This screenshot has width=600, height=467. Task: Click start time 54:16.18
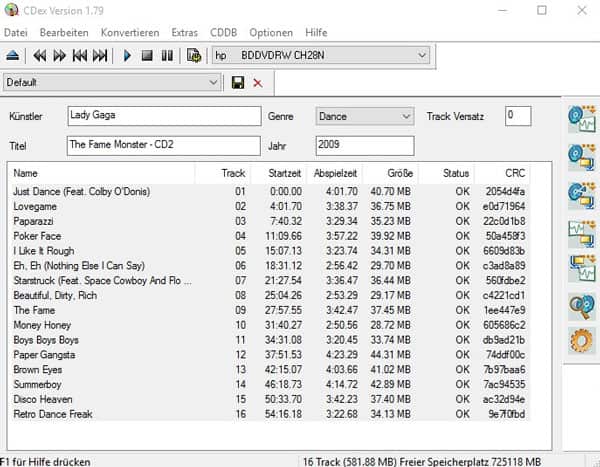[x=283, y=414]
